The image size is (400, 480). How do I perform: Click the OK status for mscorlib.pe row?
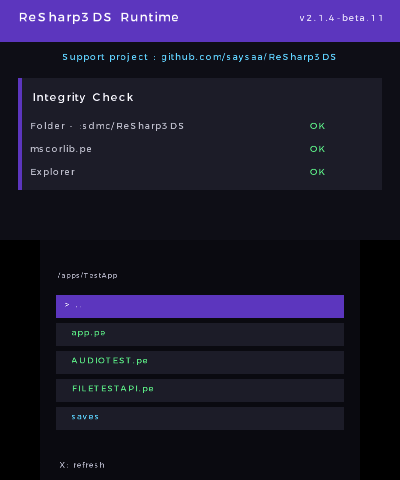click(x=317, y=149)
